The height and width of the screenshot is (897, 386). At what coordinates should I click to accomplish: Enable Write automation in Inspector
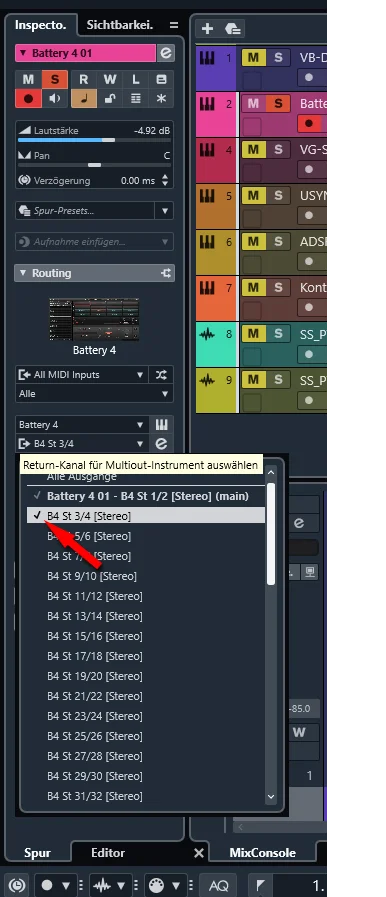click(110, 80)
